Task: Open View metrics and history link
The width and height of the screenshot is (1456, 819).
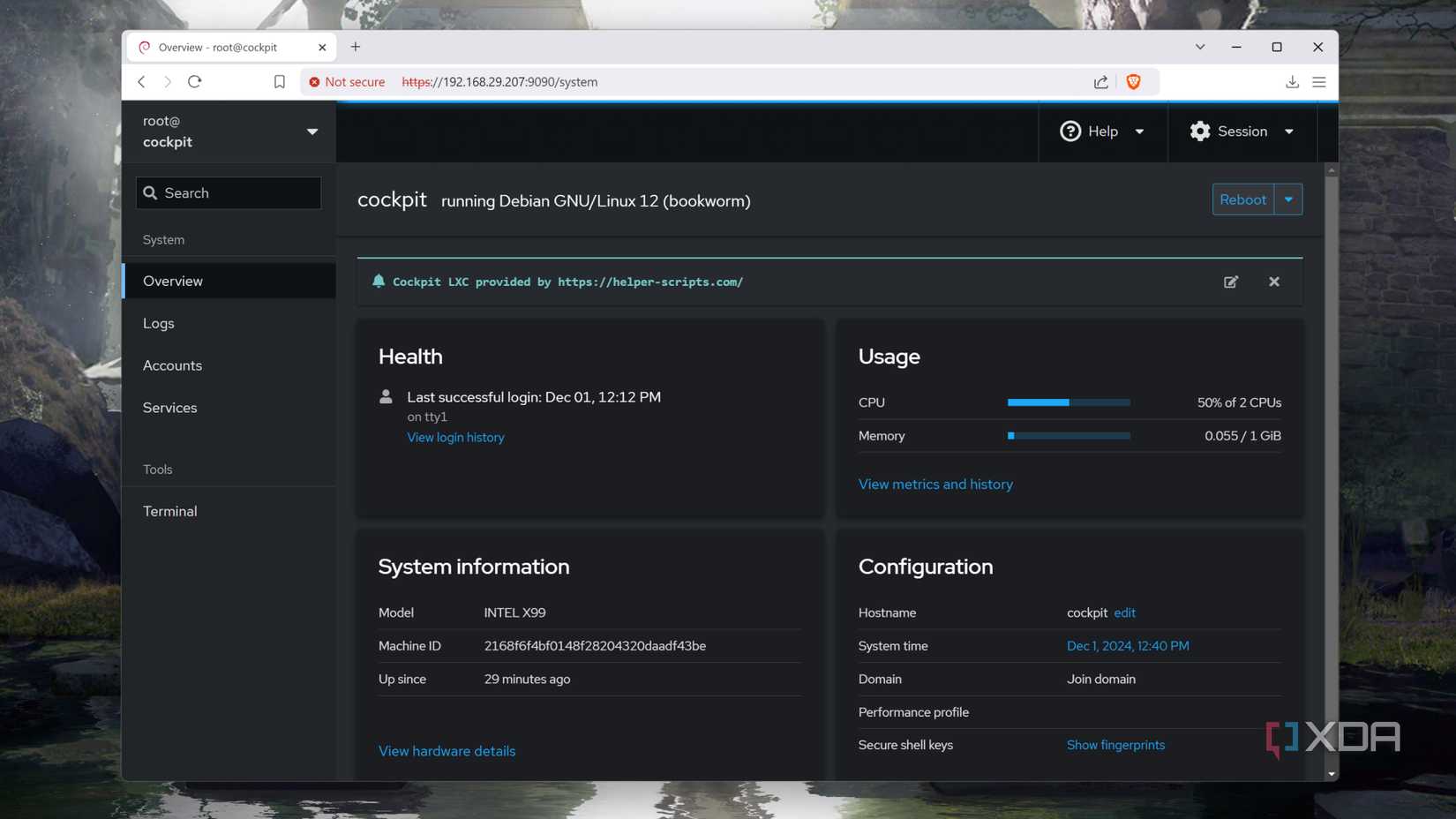Action: pos(935,484)
